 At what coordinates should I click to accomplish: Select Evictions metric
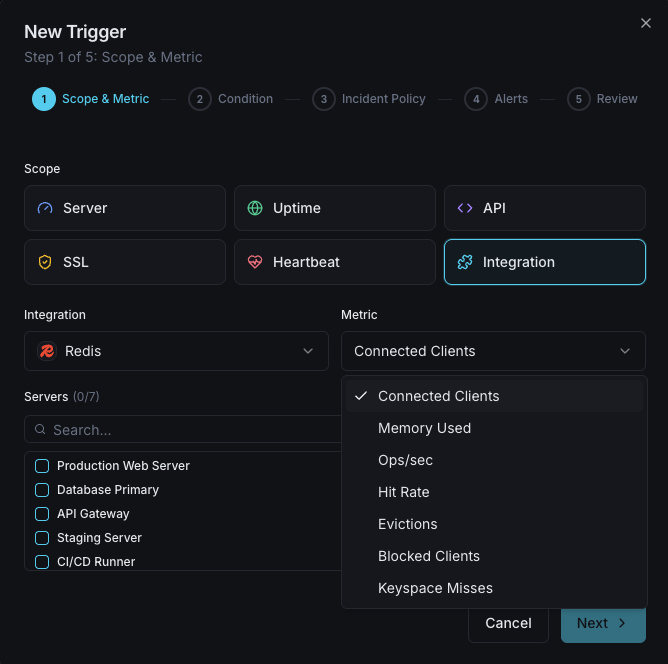tap(494, 524)
